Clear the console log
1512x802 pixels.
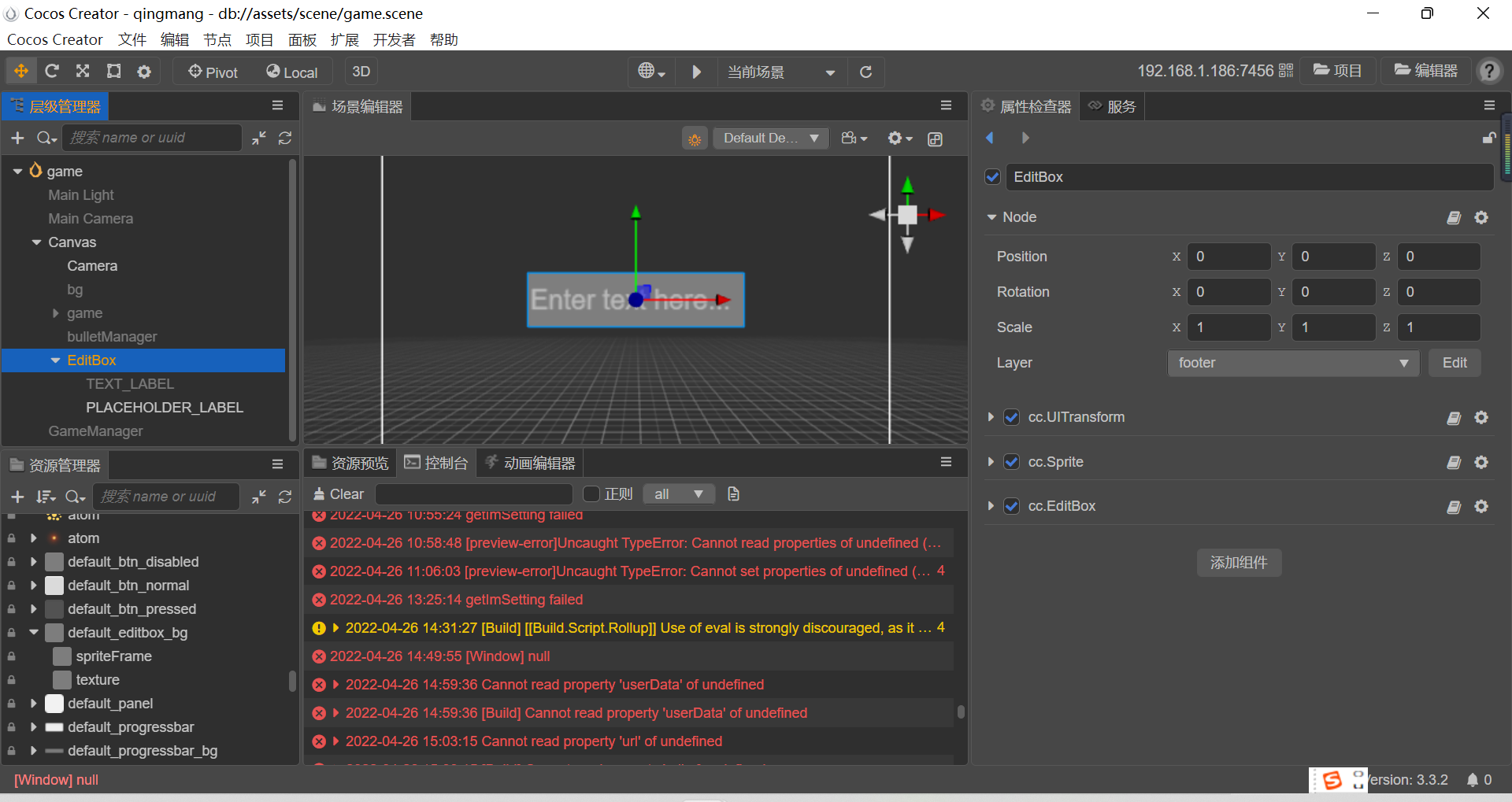pyautogui.click(x=339, y=494)
